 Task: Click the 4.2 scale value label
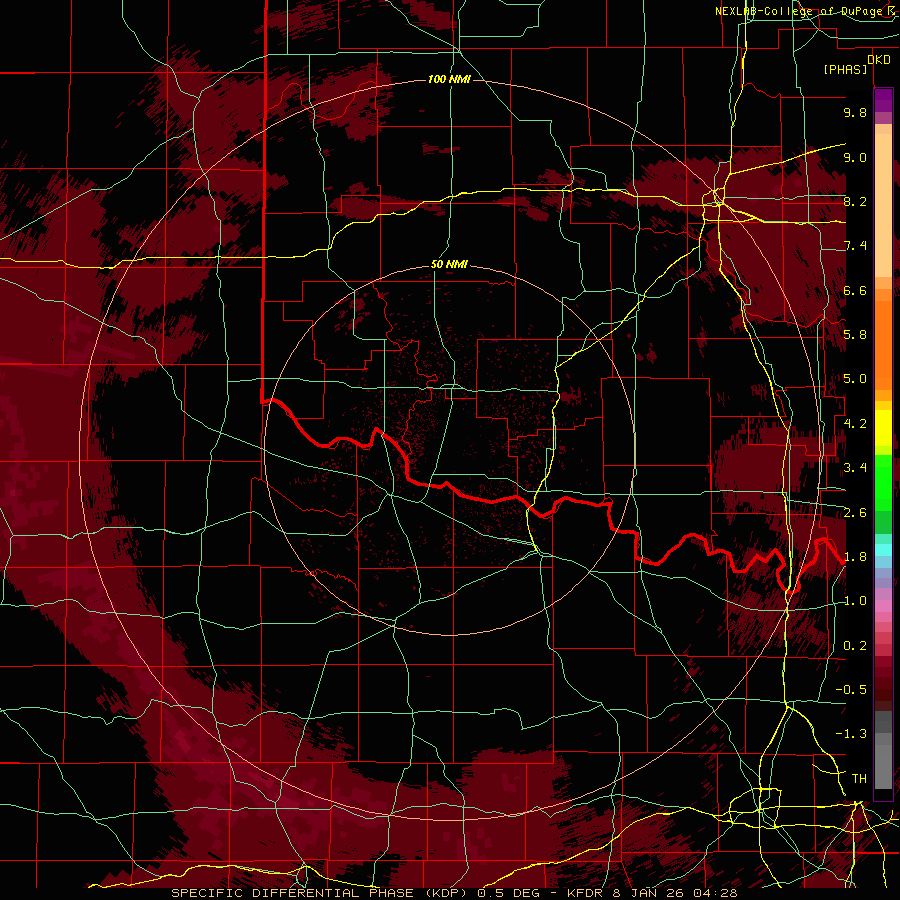coord(855,423)
